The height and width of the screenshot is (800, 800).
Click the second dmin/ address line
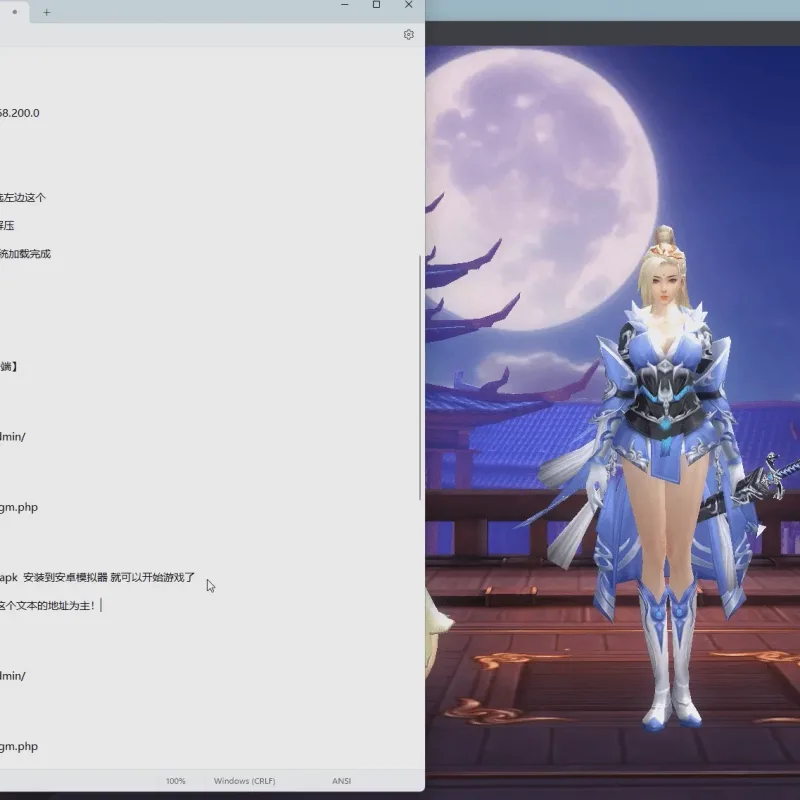click(x=12, y=676)
